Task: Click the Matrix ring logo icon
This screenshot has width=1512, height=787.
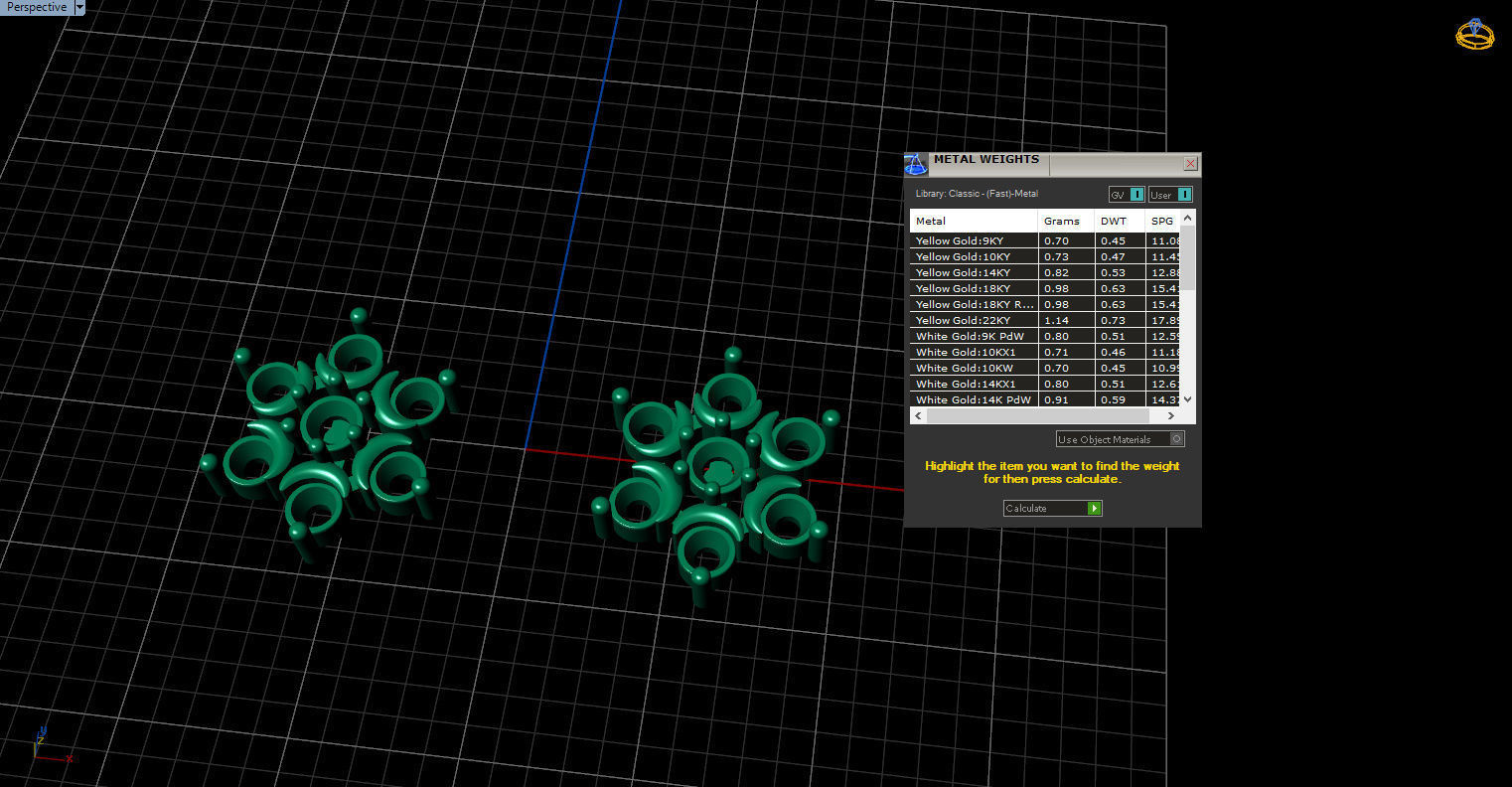Action: [x=1475, y=35]
